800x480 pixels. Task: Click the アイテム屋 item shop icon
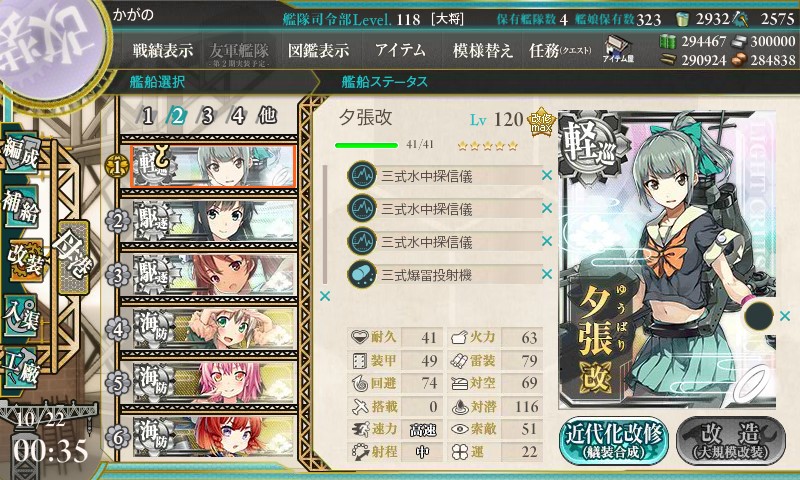[x=618, y=49]
